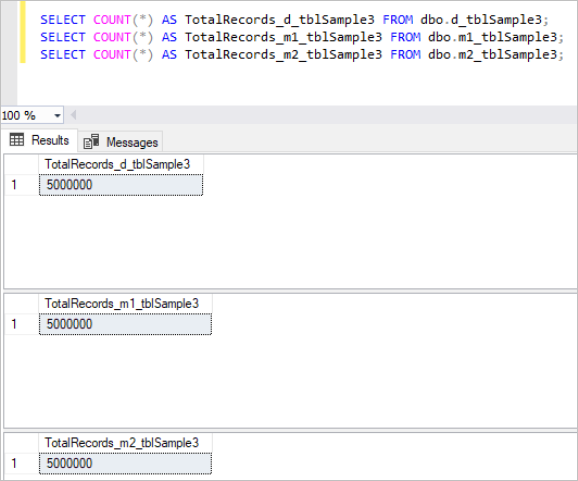Place cursor in first SELECT COUNT query line

coord(295,20)
